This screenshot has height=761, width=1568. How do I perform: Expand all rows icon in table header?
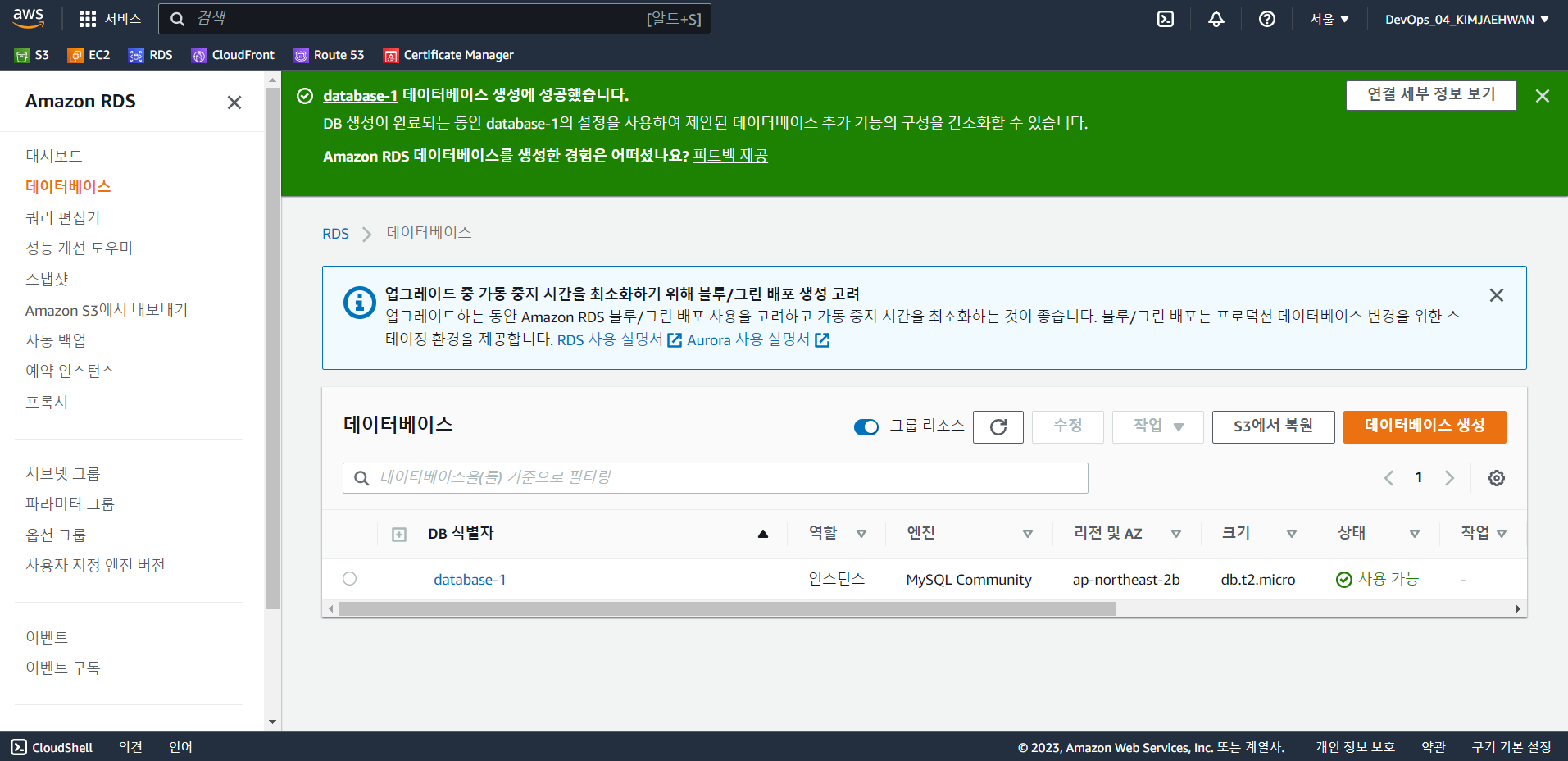pyautogui.click(x=399, y=535)
